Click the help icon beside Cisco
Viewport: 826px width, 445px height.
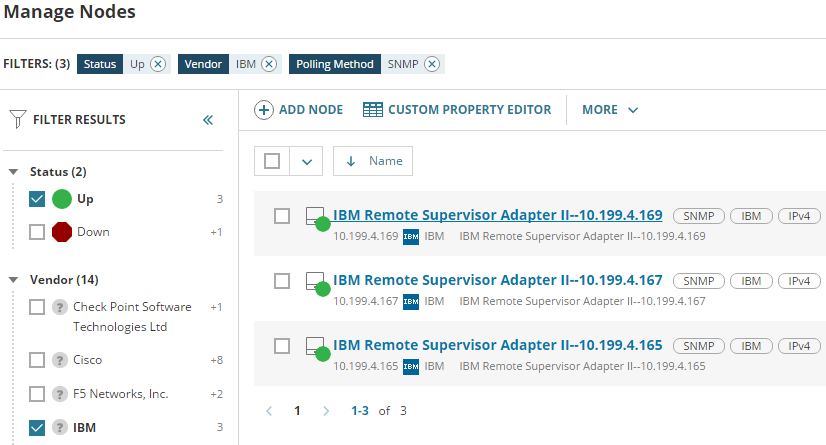pos(59,360)
